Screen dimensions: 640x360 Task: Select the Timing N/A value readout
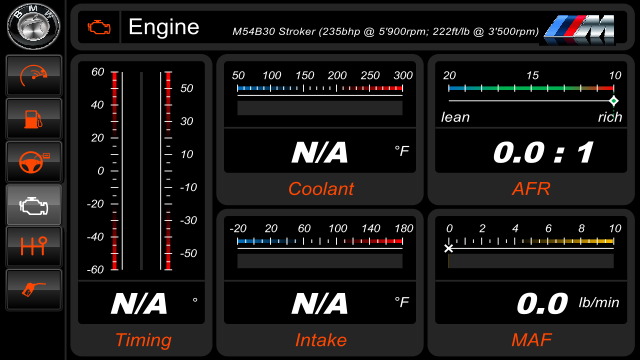(139, 303)
